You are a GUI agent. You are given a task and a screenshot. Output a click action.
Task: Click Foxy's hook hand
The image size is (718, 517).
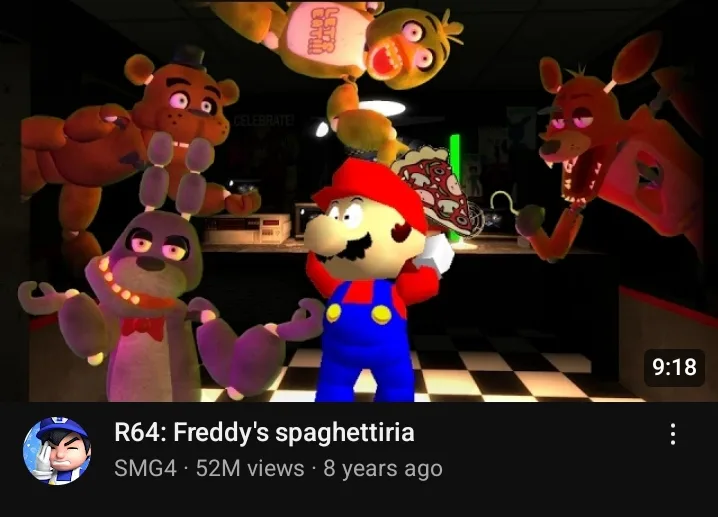[505, 204]
